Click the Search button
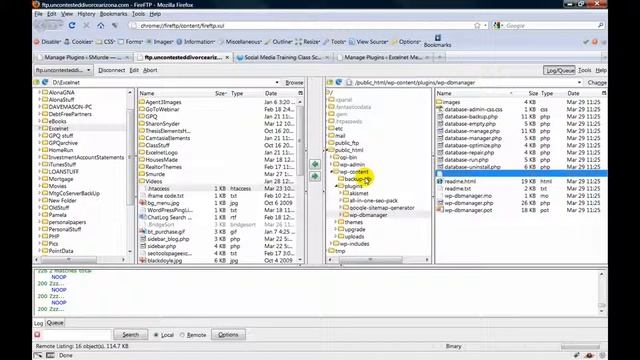 (x=131, y=335)
